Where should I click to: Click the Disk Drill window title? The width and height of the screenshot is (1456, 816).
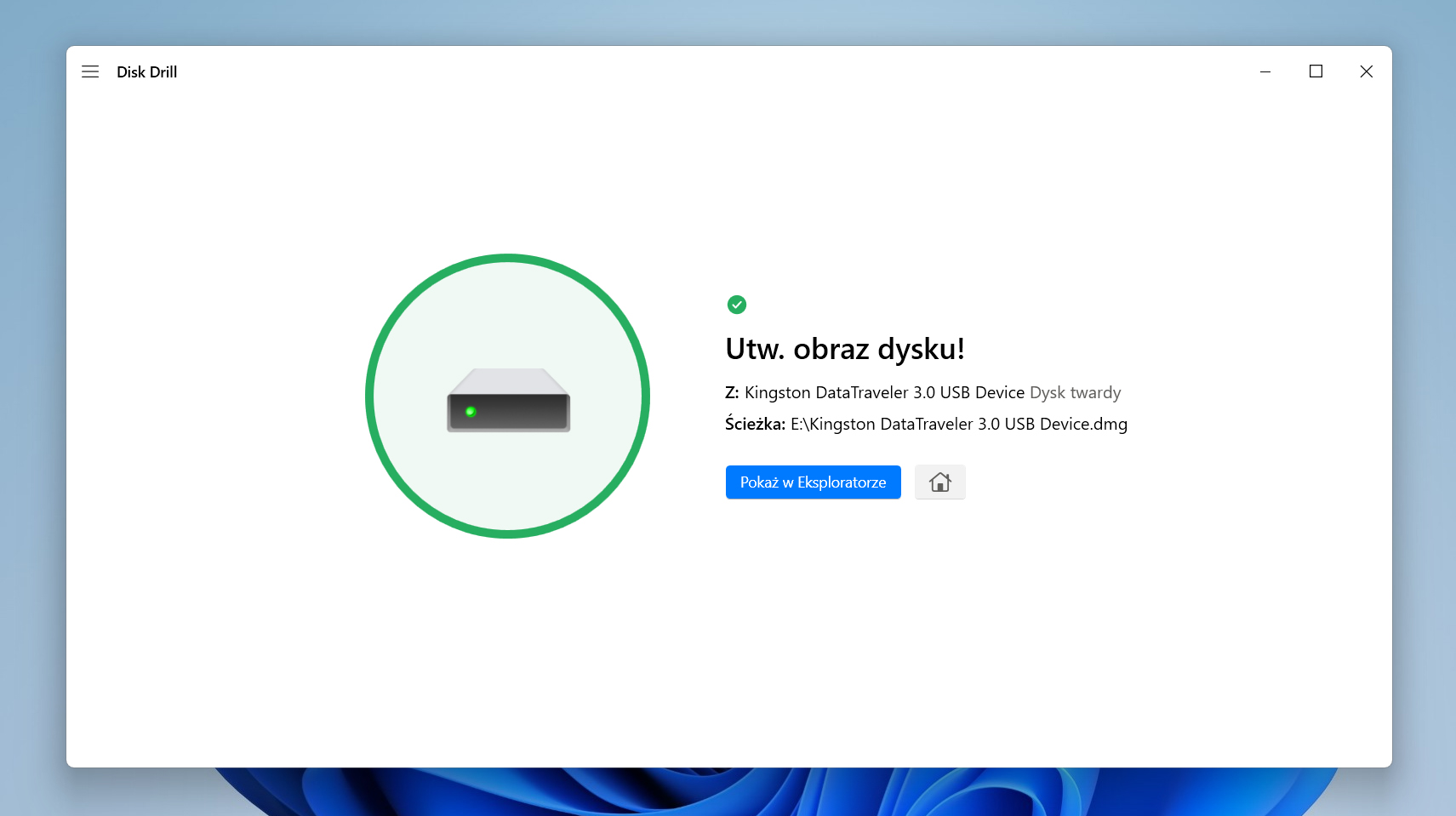coord(147,72)
